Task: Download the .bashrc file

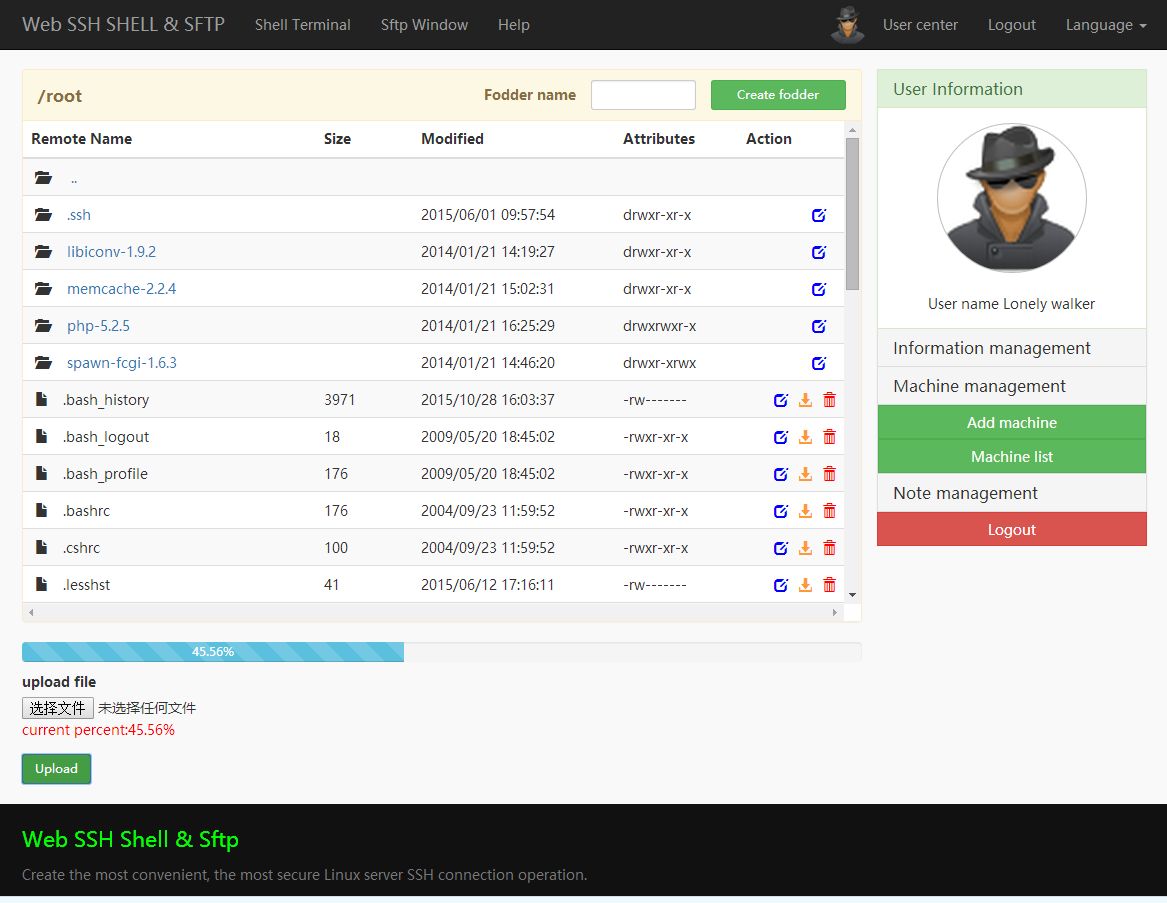Action: 805,511
